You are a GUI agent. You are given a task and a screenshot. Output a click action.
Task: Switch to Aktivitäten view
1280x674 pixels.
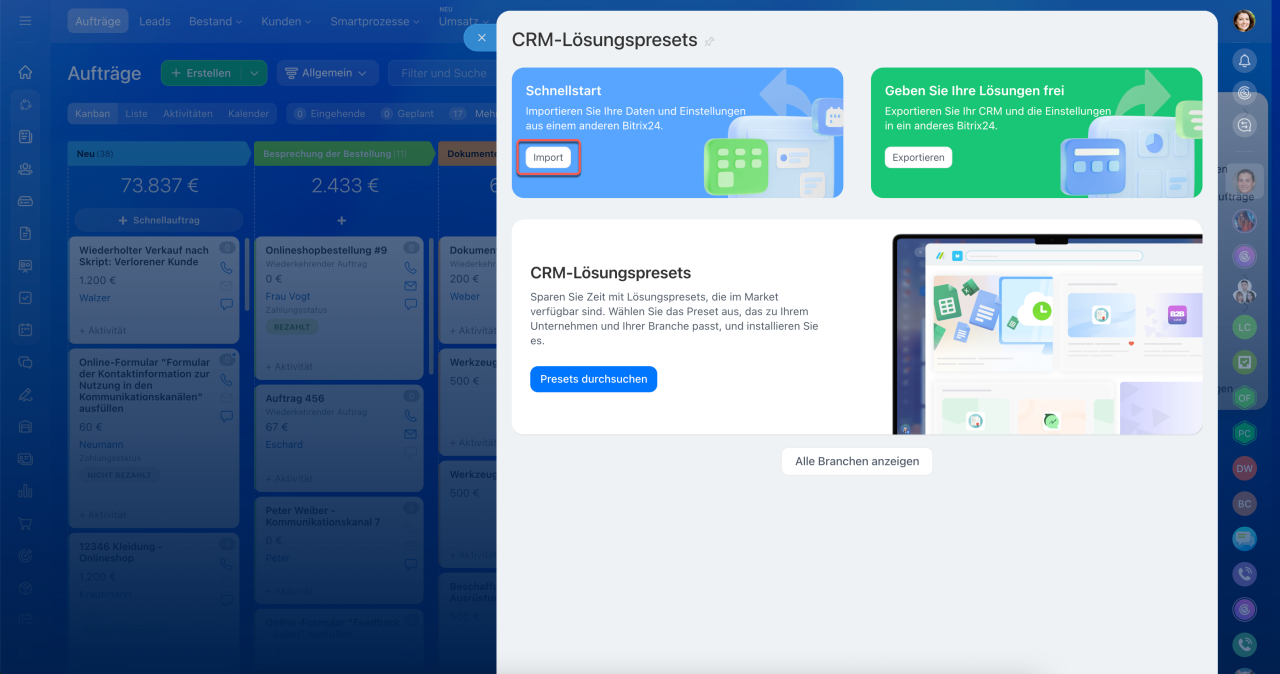(188, 114)
